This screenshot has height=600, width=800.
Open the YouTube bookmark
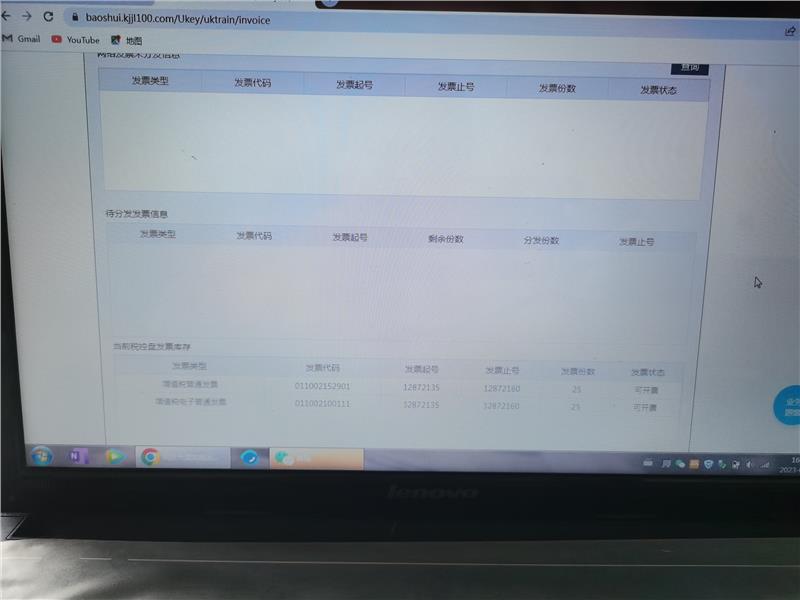tap(76, 40)
